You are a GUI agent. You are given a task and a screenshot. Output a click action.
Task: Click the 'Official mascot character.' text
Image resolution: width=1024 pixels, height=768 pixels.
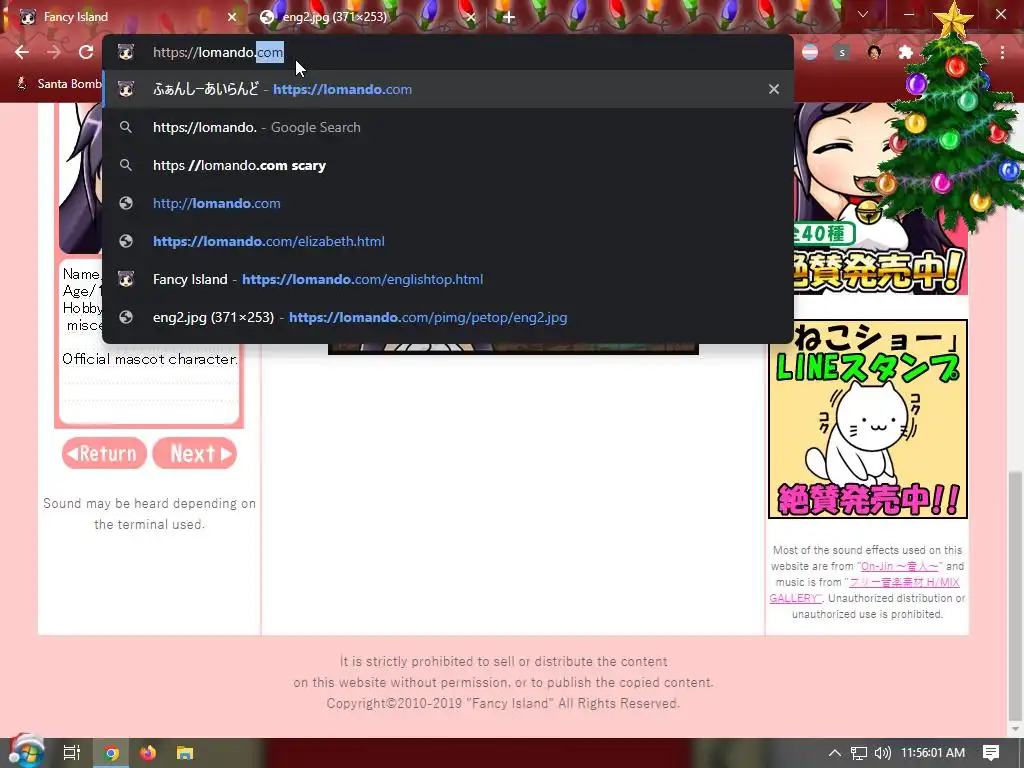pos(150,359)
